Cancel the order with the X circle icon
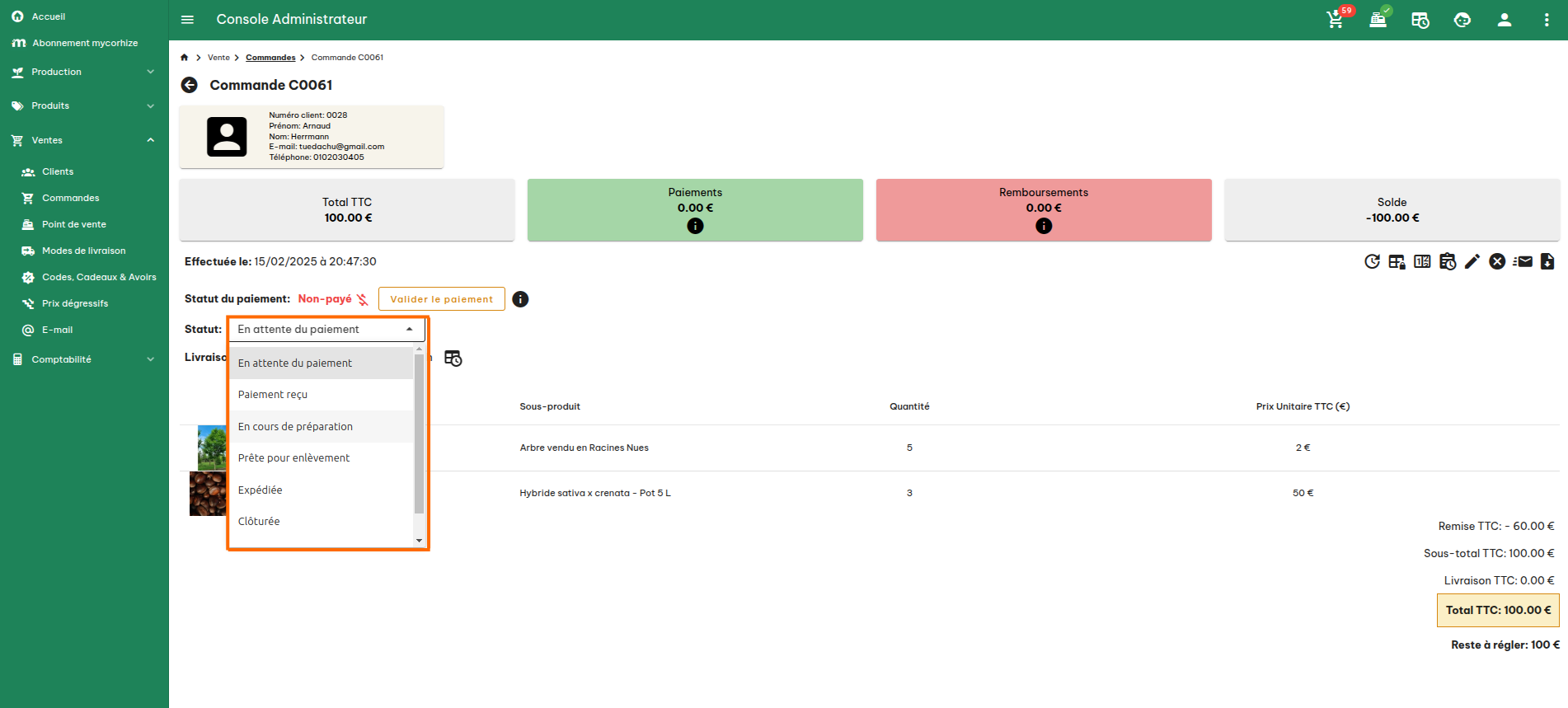Screen dimensions: 1568x708 [1497, 261]
